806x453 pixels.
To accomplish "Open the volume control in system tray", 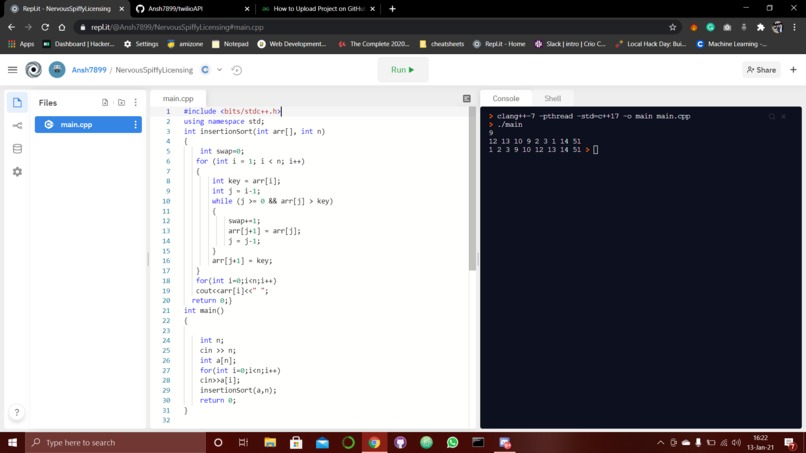I will point(736,442).
